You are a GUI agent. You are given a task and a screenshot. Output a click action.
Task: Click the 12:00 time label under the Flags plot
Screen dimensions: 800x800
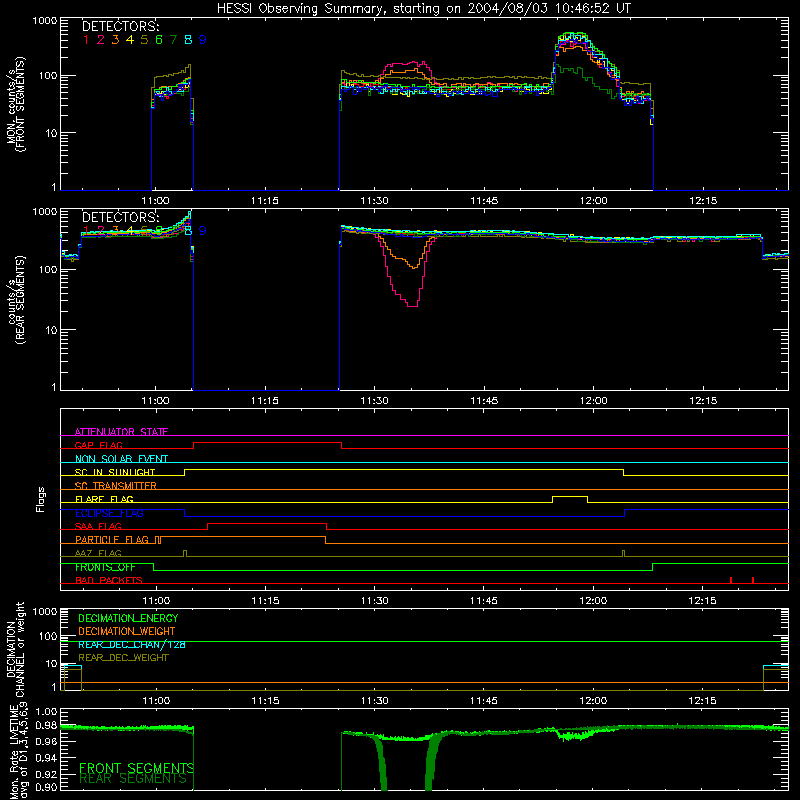pyautogui.click(x=593, y=601)
